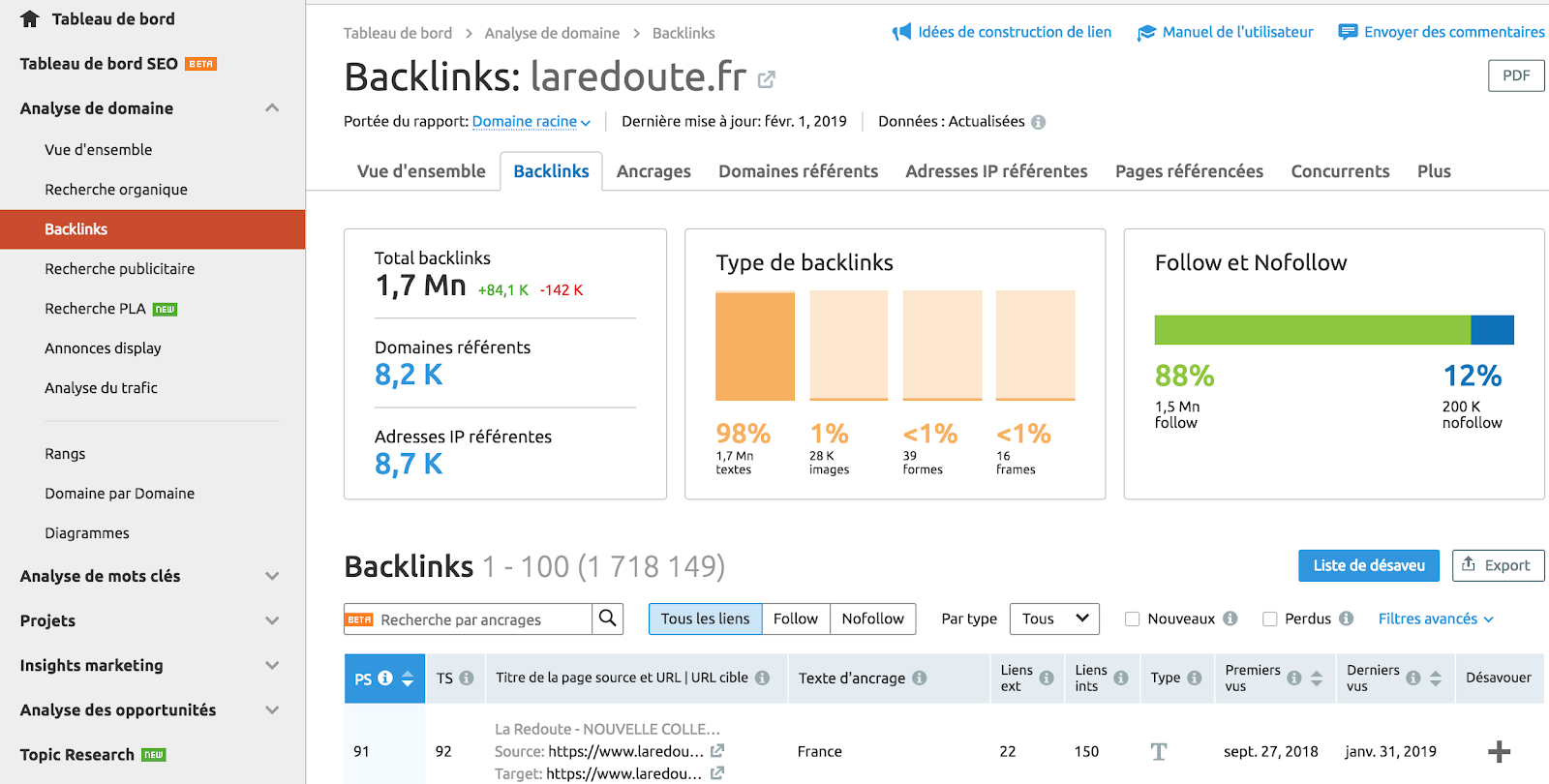This screenshot has height=784, width=1549.
Task: Open Recherche PLA in sidebar
Action: [x=95, y=309]
